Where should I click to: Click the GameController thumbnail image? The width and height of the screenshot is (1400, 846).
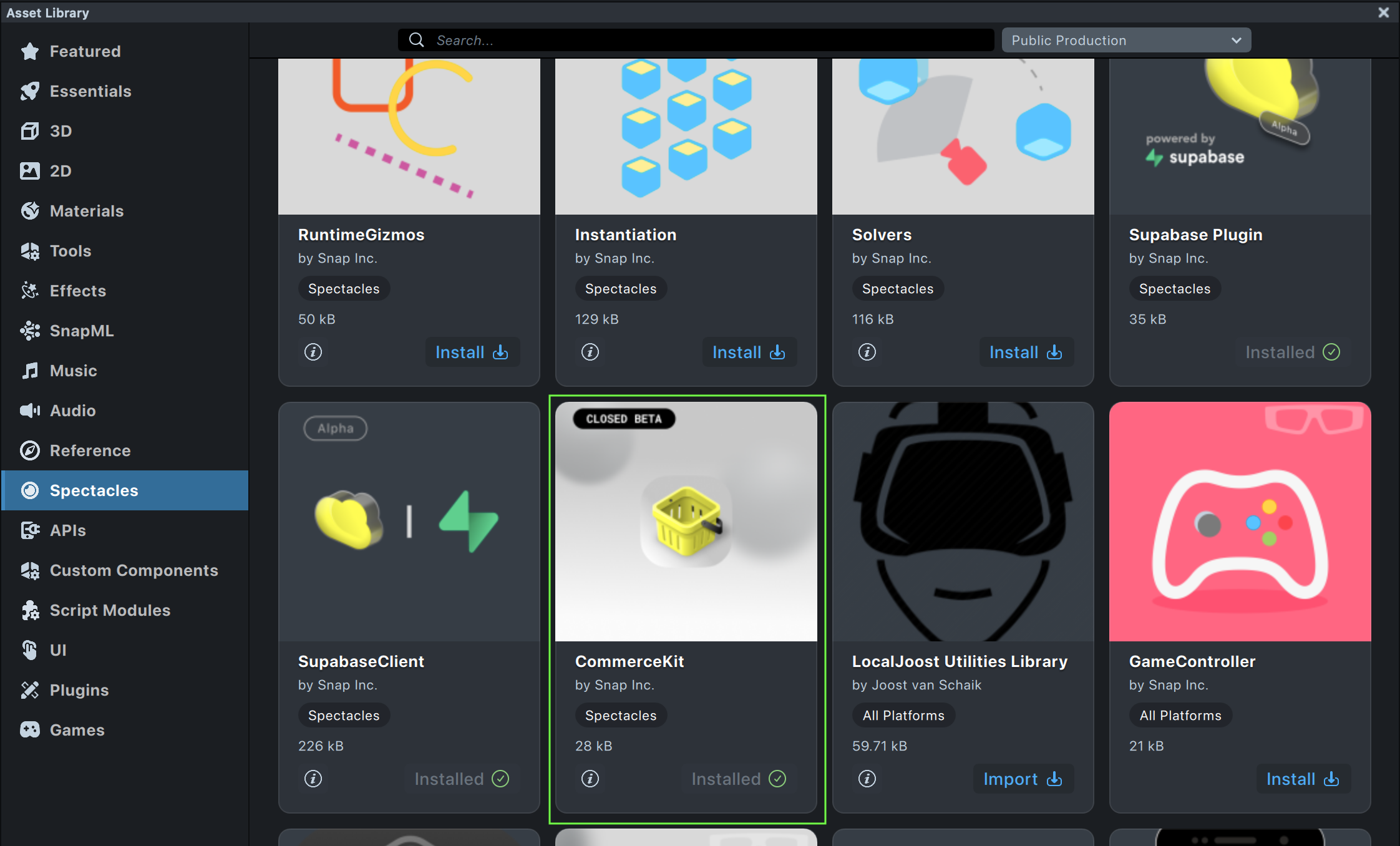[x=1240, y=522]
